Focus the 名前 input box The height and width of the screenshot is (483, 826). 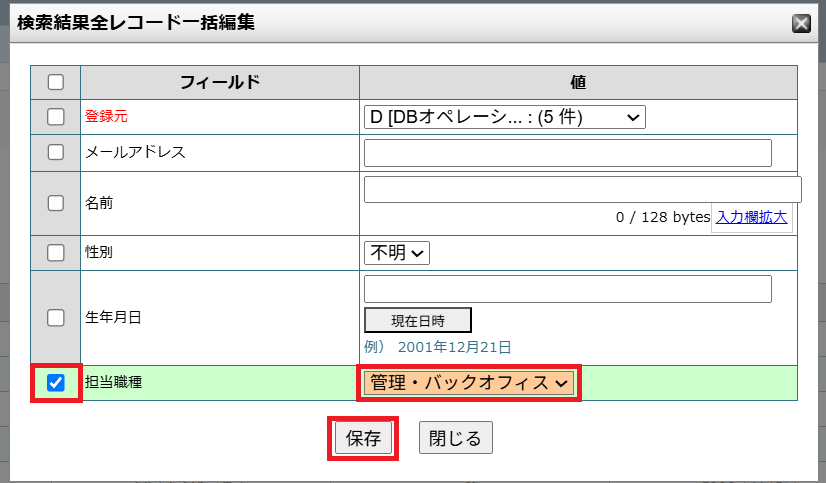[x=582, y=189]
